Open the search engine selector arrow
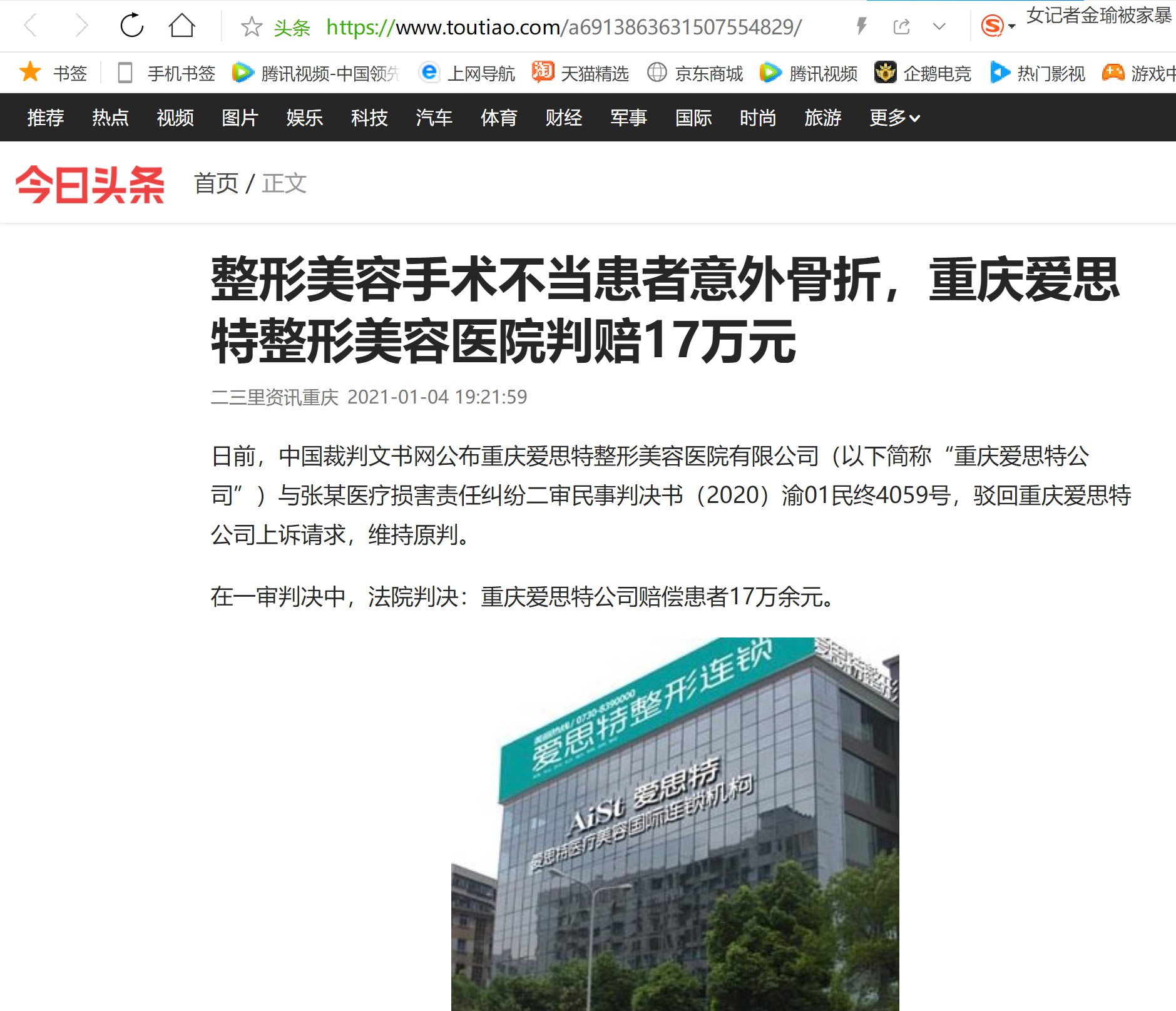 (x=1012, y=27)
